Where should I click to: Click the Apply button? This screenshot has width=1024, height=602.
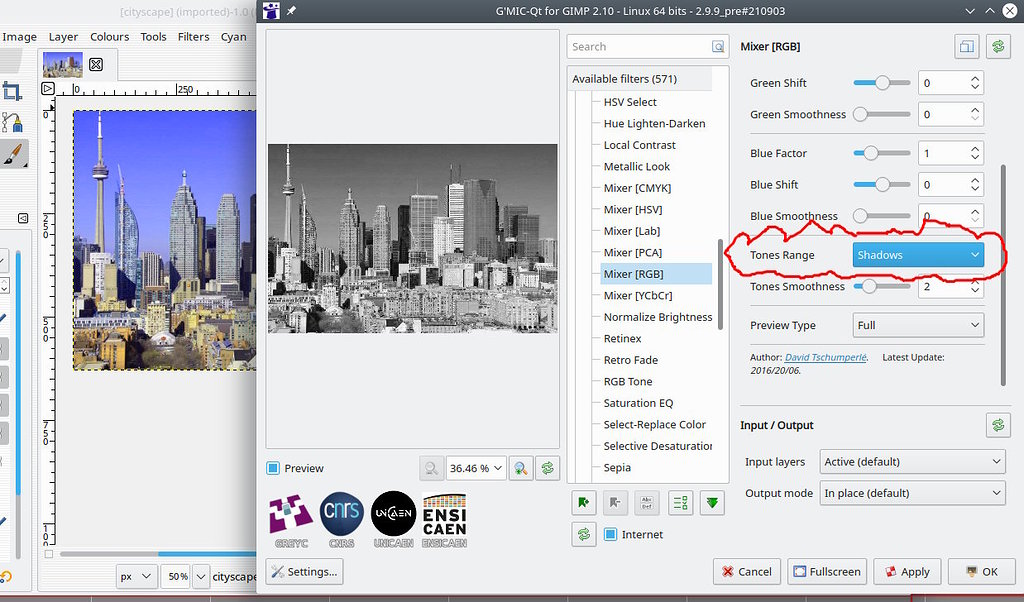[906, 571]
